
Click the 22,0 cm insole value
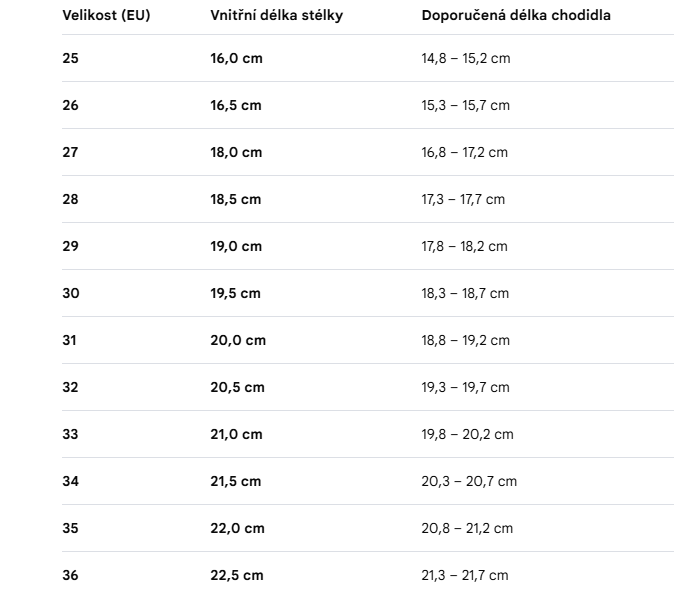[x=237, y=528]
